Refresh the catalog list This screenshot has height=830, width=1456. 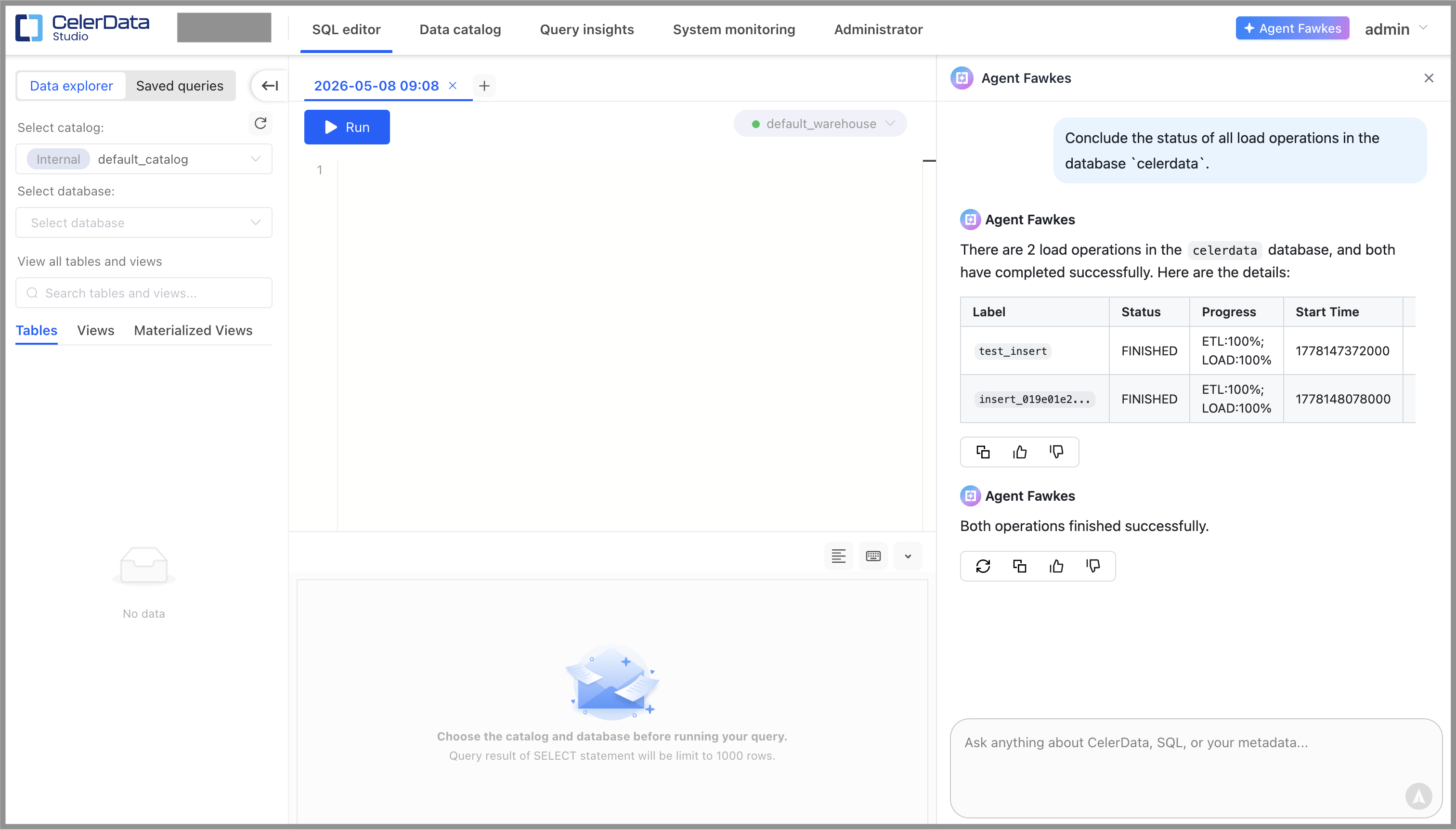pos(260,123)
